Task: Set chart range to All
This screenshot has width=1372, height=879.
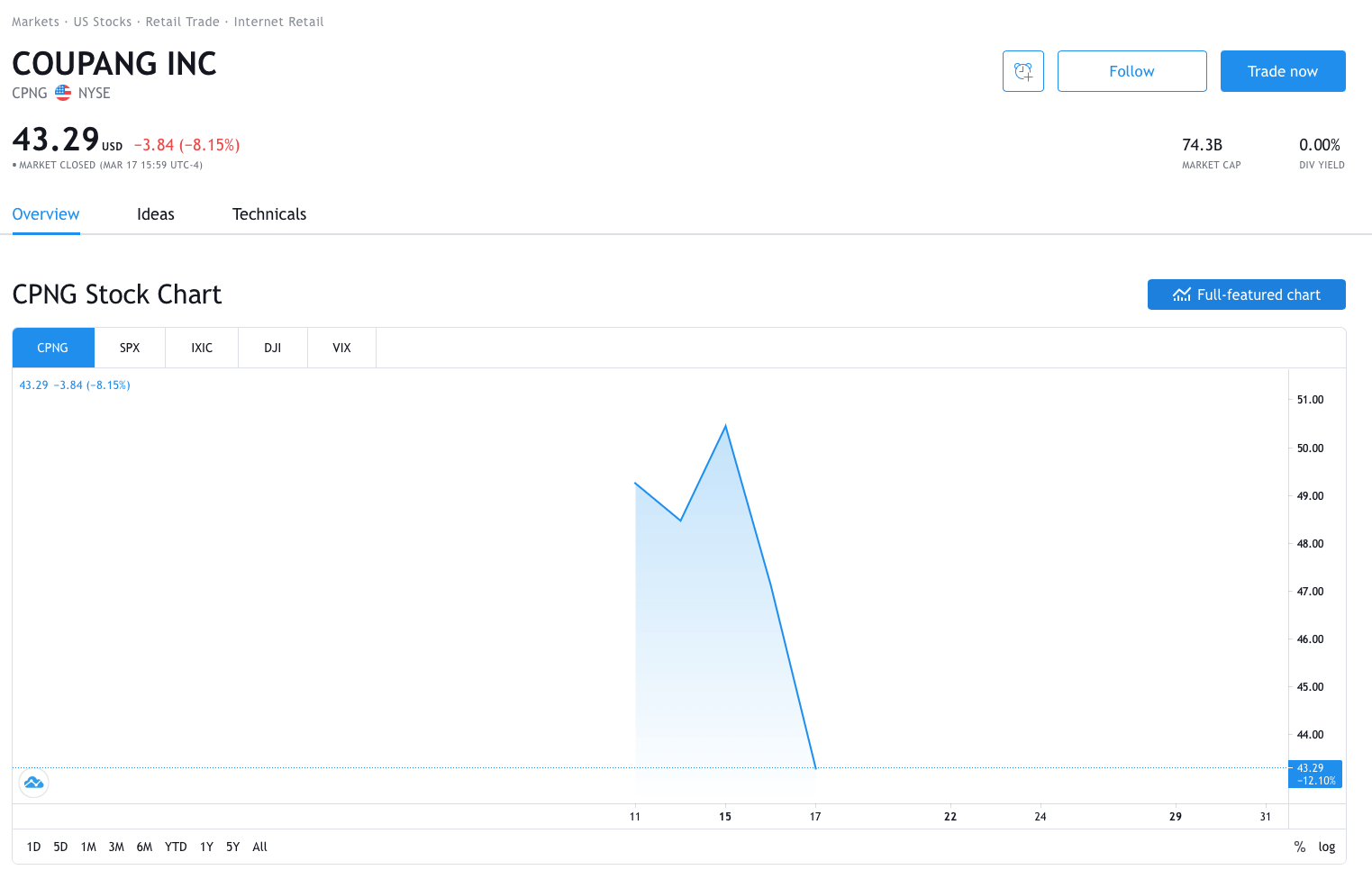Action: 259,847
